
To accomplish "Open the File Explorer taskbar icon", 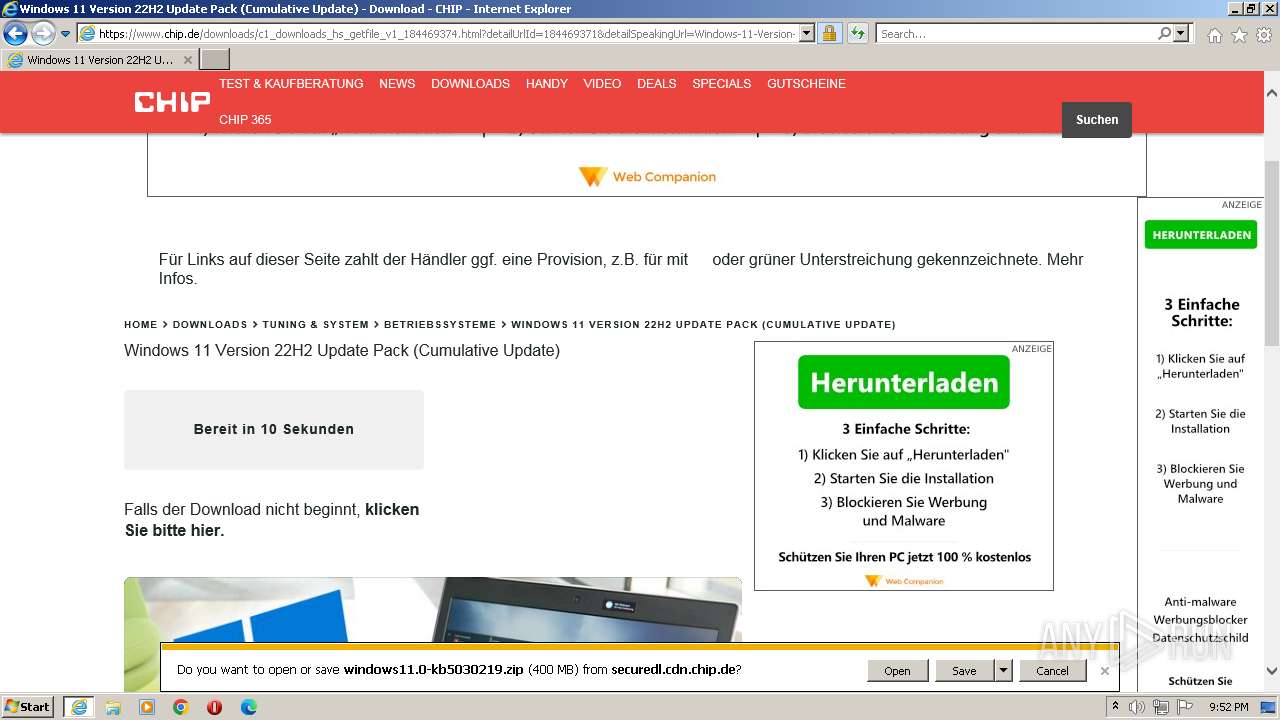I will 113,707.
